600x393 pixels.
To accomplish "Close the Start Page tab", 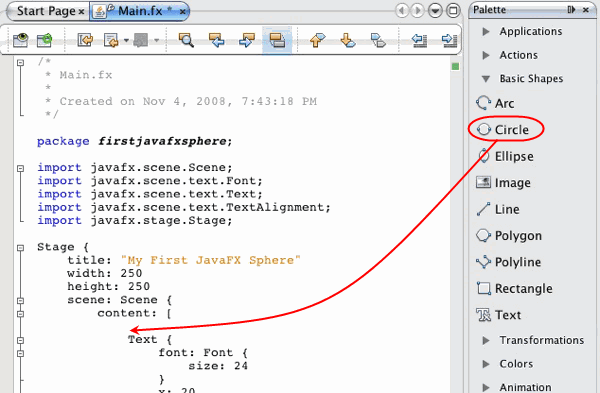I will pyautogui.click(x=81, y=12).
